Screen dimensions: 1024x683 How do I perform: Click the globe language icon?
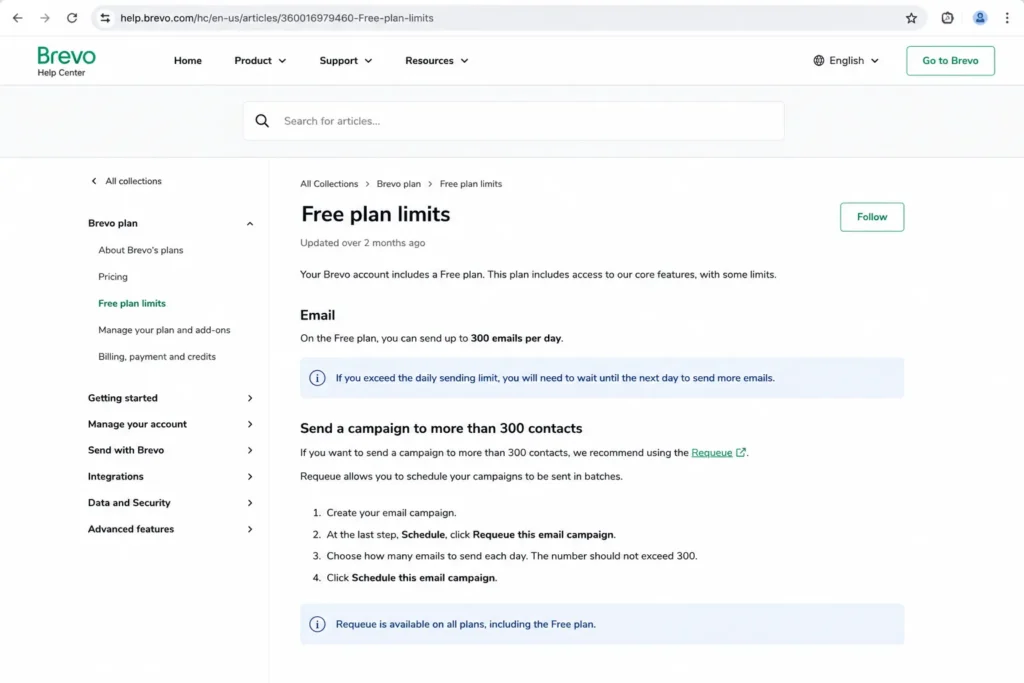[x=818, y=61]
